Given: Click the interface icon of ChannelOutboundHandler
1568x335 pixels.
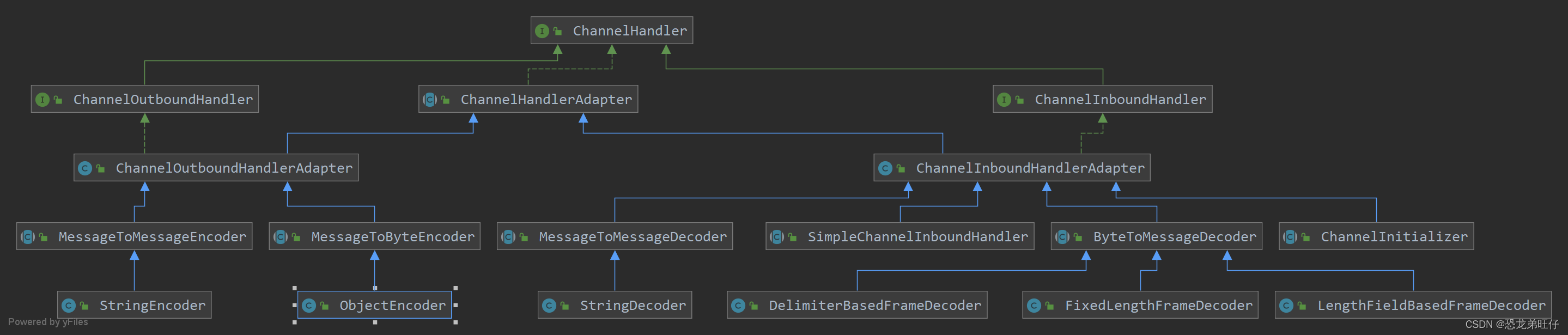Looking at the screenshot, I should (x=42, y=100).
